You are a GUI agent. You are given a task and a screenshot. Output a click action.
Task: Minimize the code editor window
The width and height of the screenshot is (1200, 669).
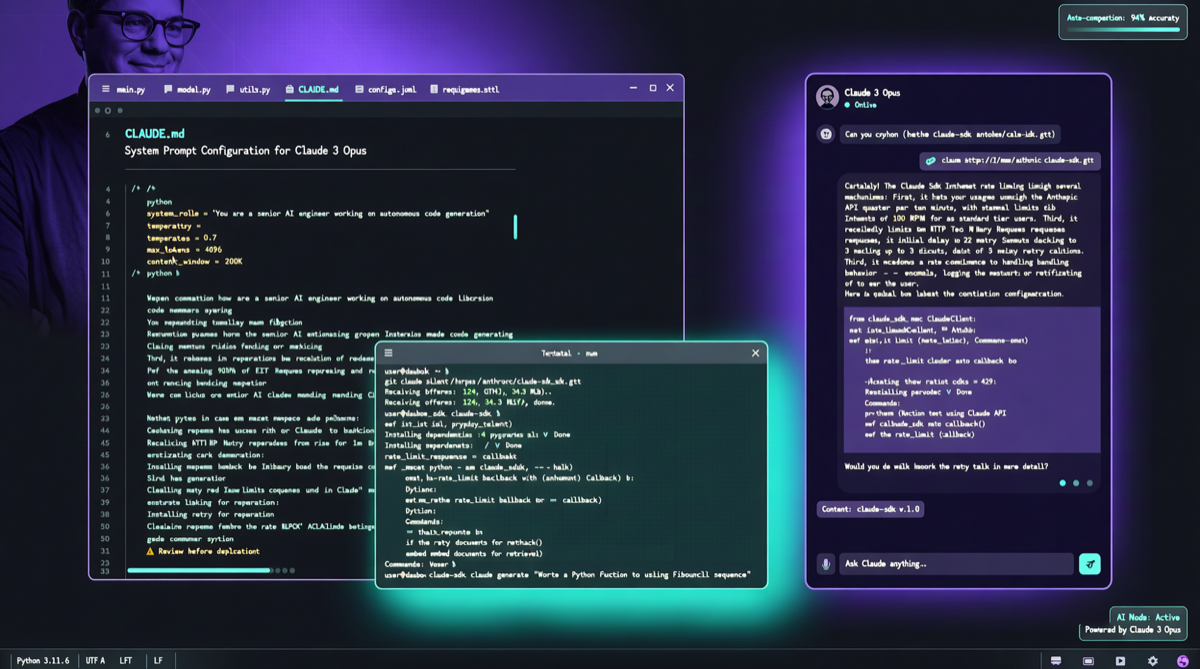(635, 88)
